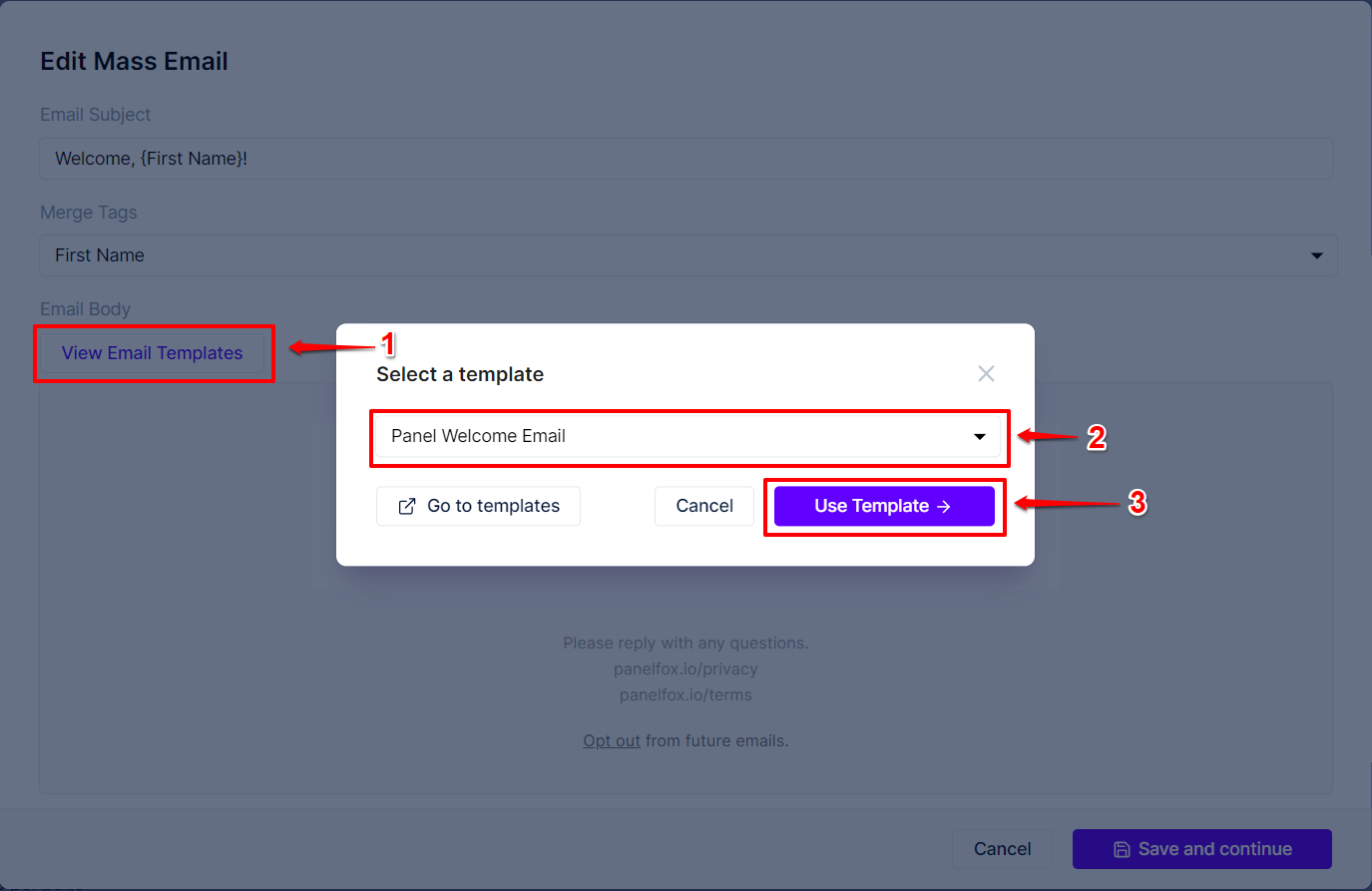Follow the Opt out link

pyautogui.click(x=612, y=741)
